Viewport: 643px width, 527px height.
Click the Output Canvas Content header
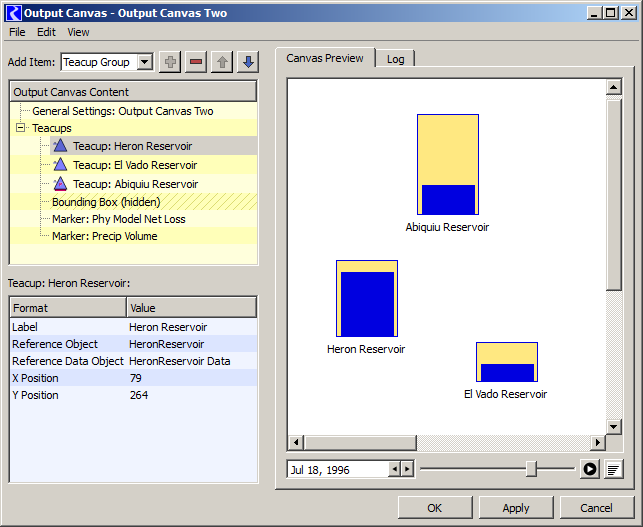point(133,92)
